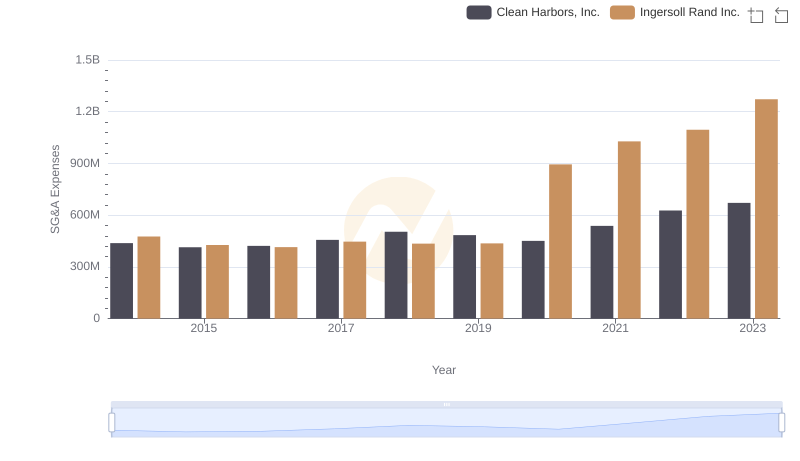This screenshot has width=800, height=461.
Task: Click the Clean Harbors legend color swatch
Action: click(x=479, y=12)
